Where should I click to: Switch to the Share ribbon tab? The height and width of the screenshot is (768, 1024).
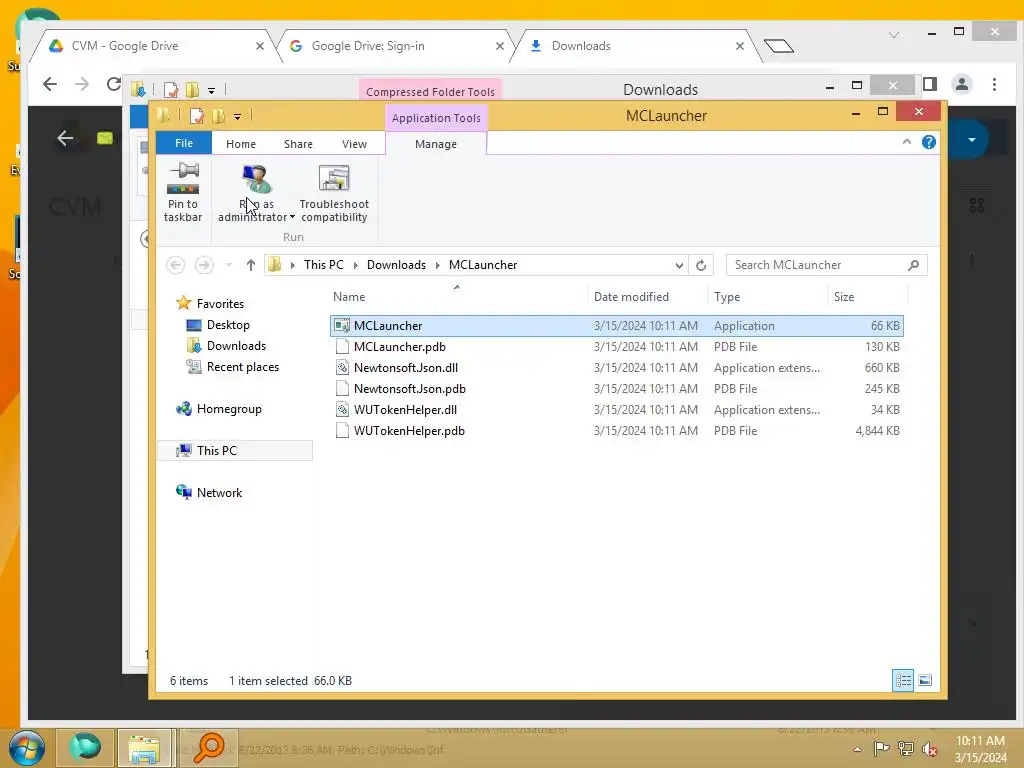[x=298, y=144]
